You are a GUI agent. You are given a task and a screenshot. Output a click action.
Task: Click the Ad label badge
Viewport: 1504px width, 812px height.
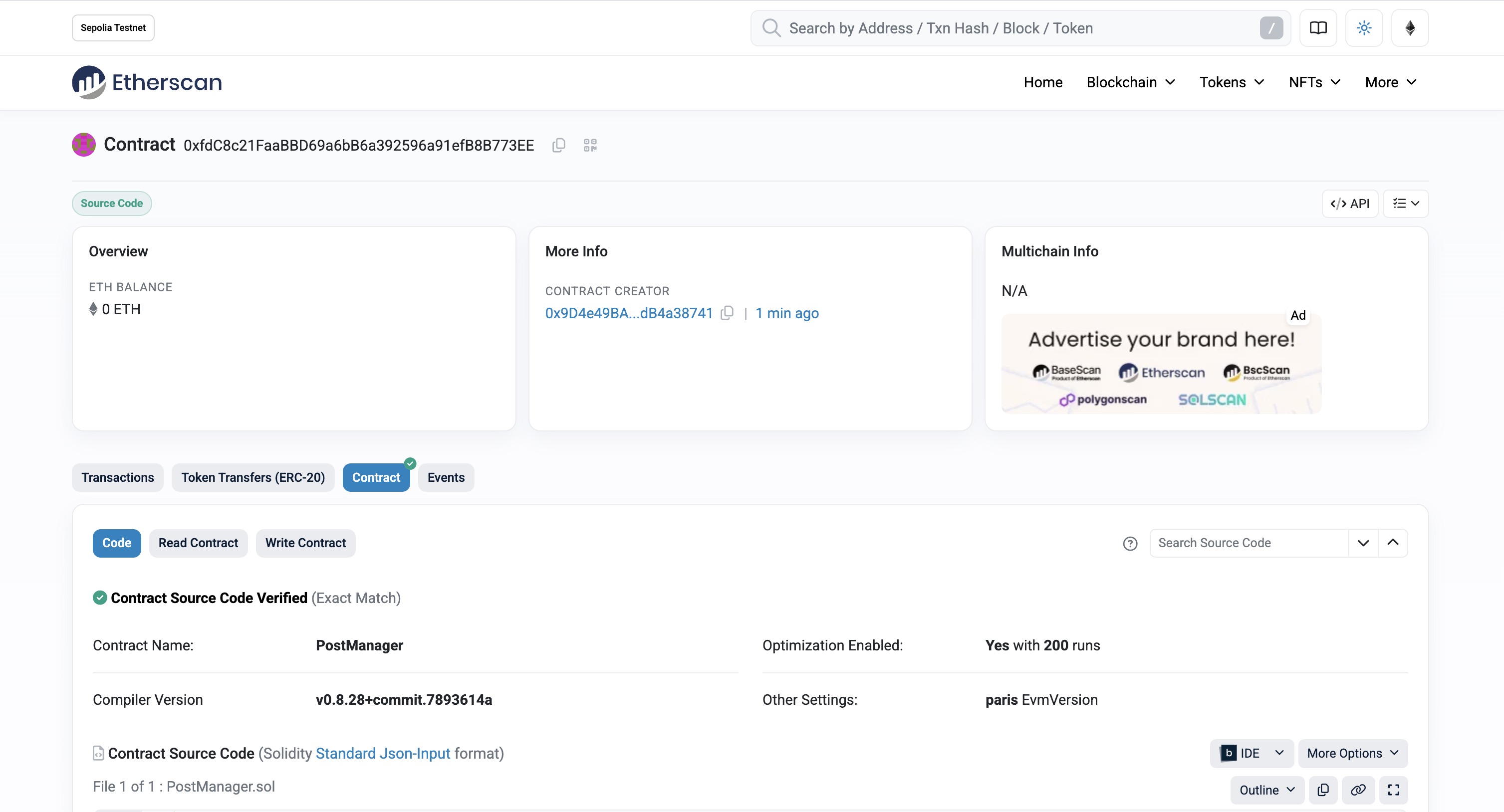click(x=1298, y=315)
